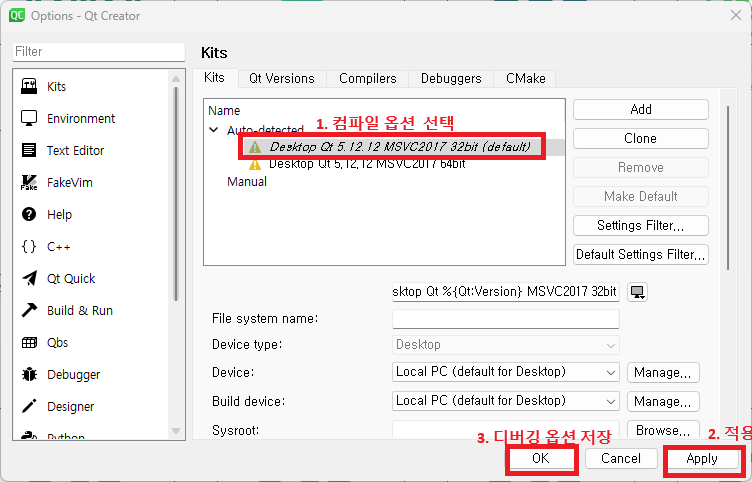752x482 pixels.
Task: Select the Environment monitor icon
Action: pyautogui.click(x=29, y=118)
